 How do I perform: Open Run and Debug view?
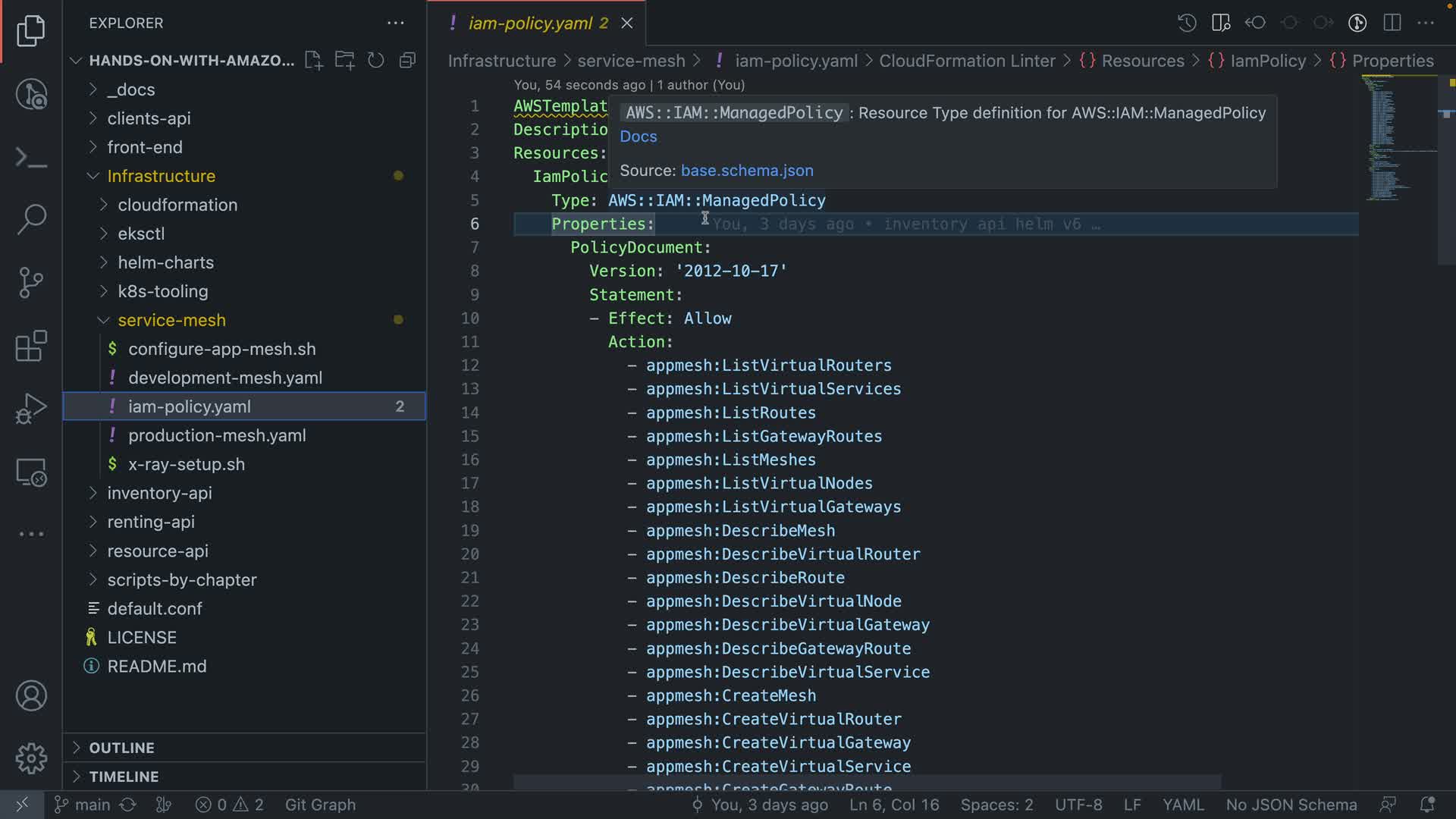coord(31,409)
